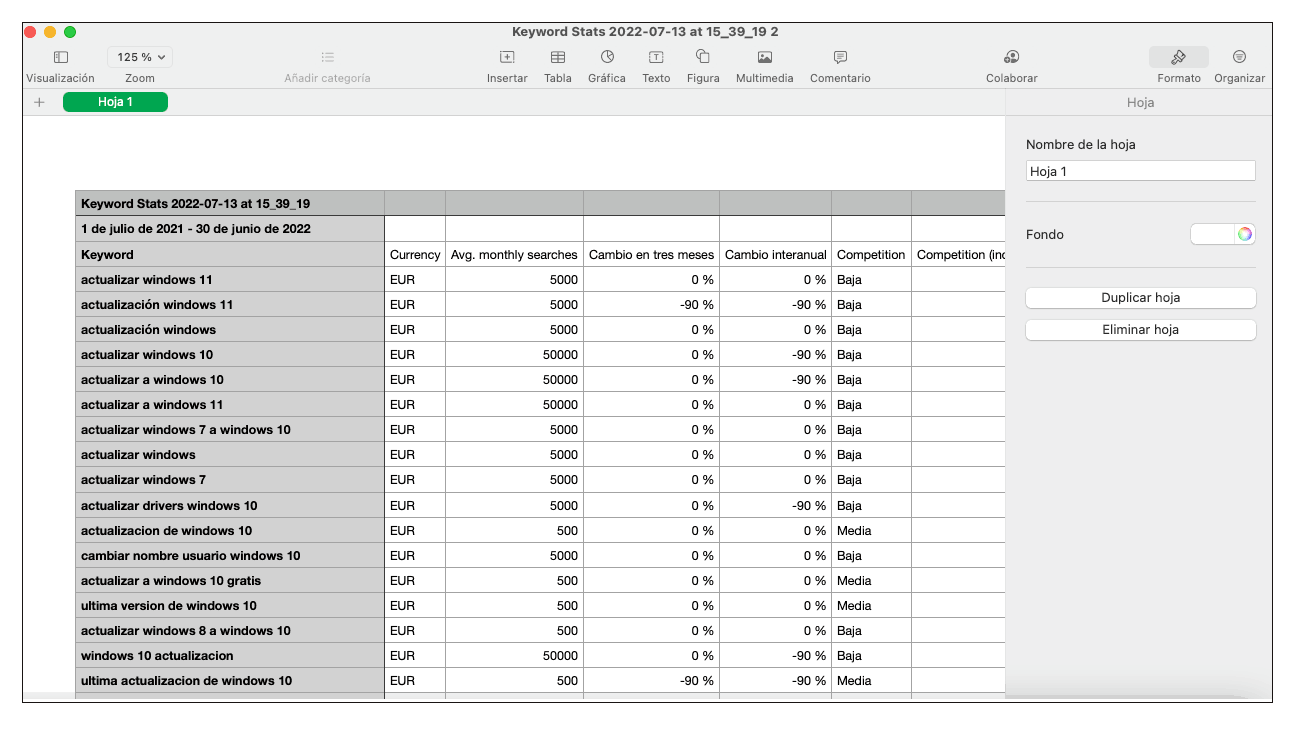Select the cell 'actualizar a windows 11'
This screenshot has width=1301, height=731.
(x=230, y=405)
